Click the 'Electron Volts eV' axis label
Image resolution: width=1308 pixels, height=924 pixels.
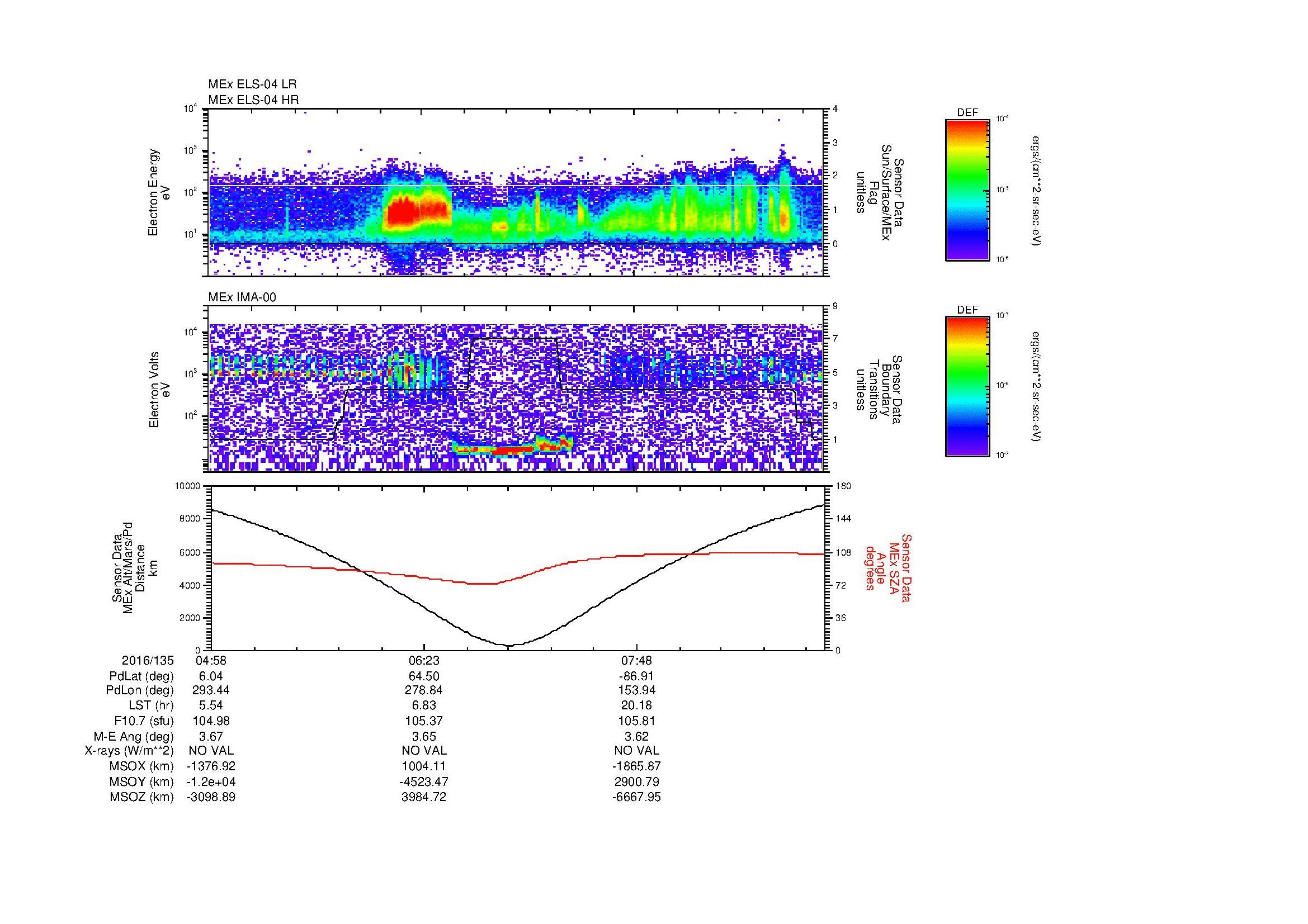tap(159, 390)
